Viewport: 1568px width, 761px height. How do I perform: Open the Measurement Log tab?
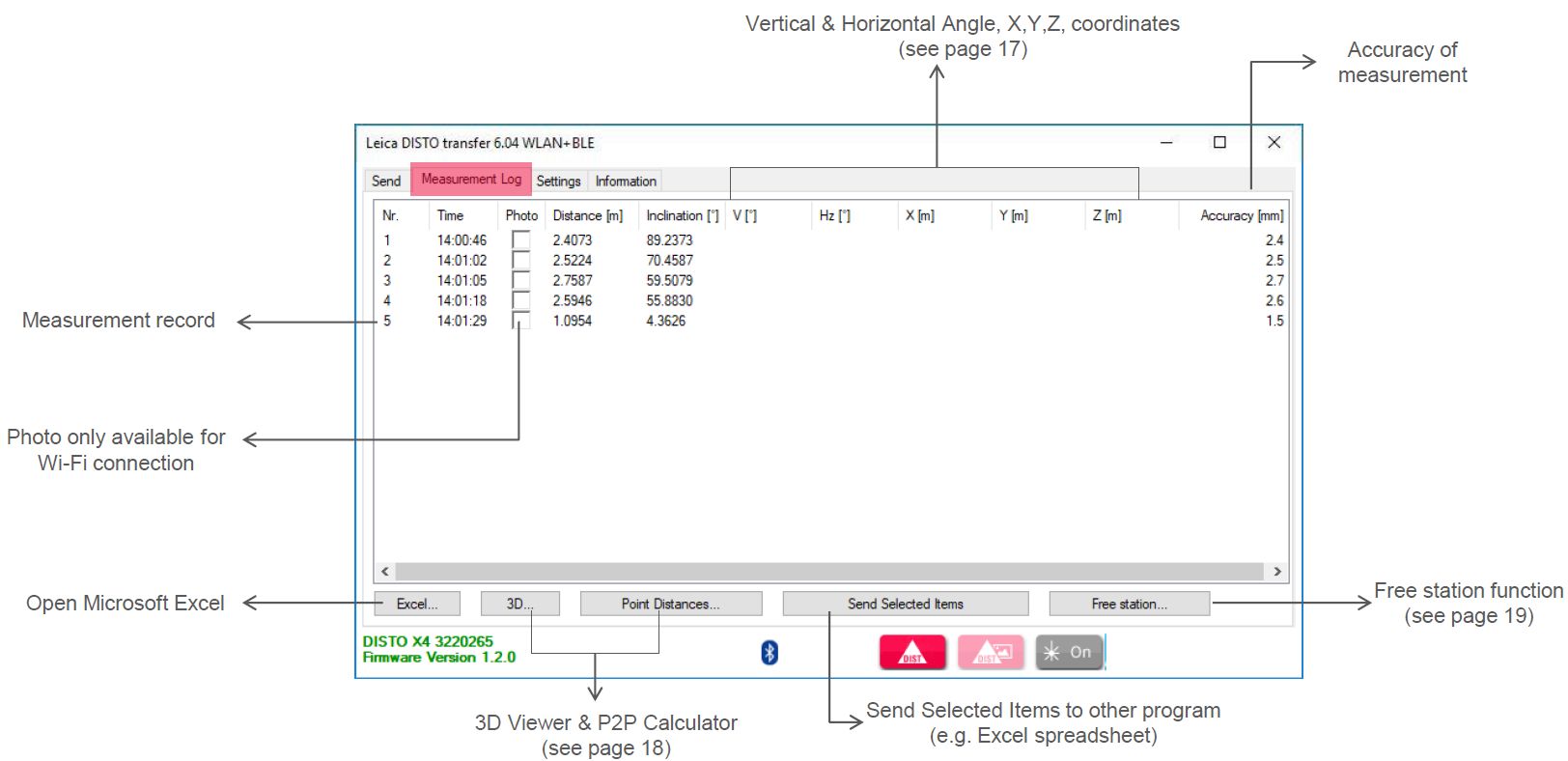[x=471, y=180]
